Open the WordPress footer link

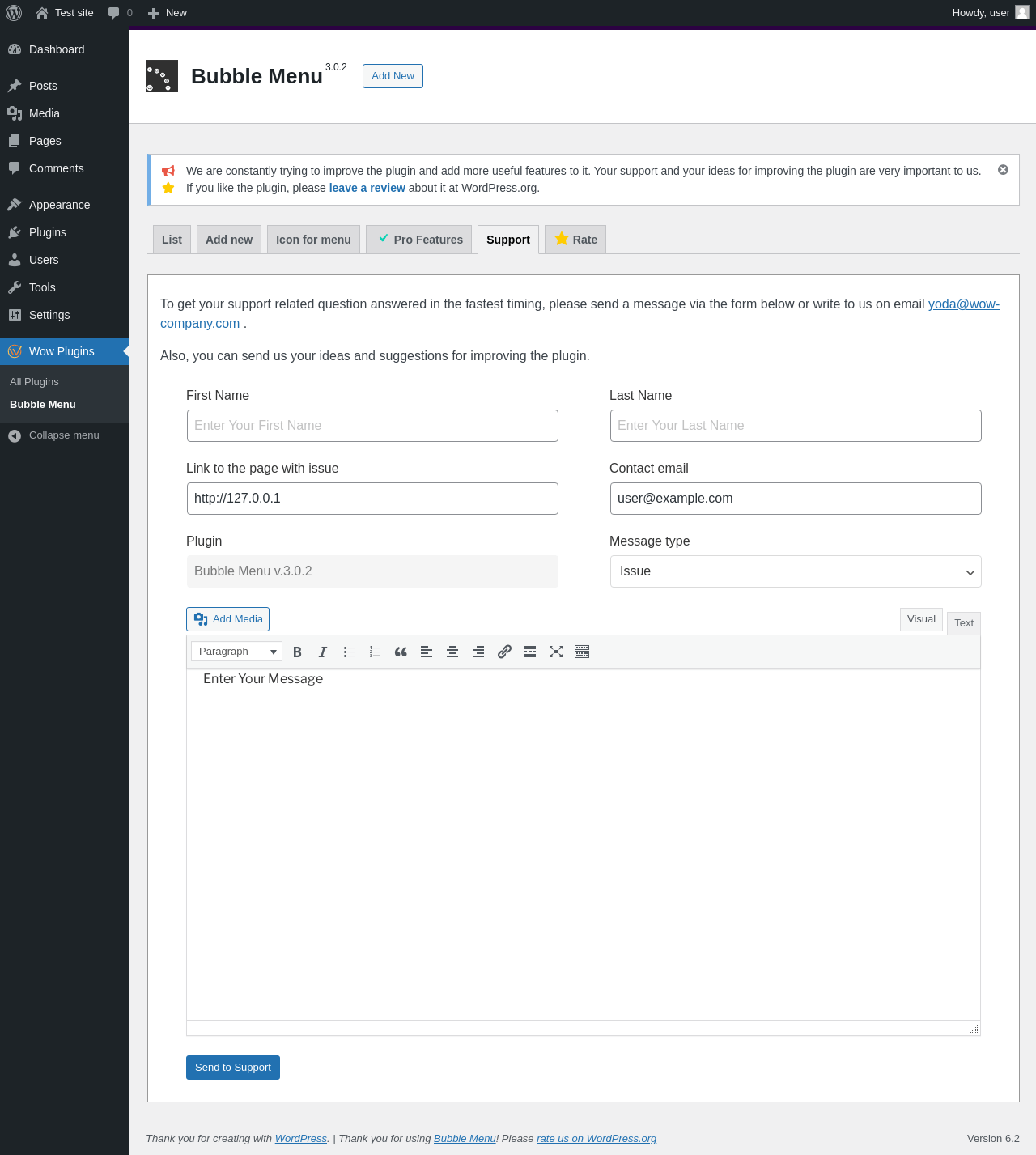tap(301, 1139)
